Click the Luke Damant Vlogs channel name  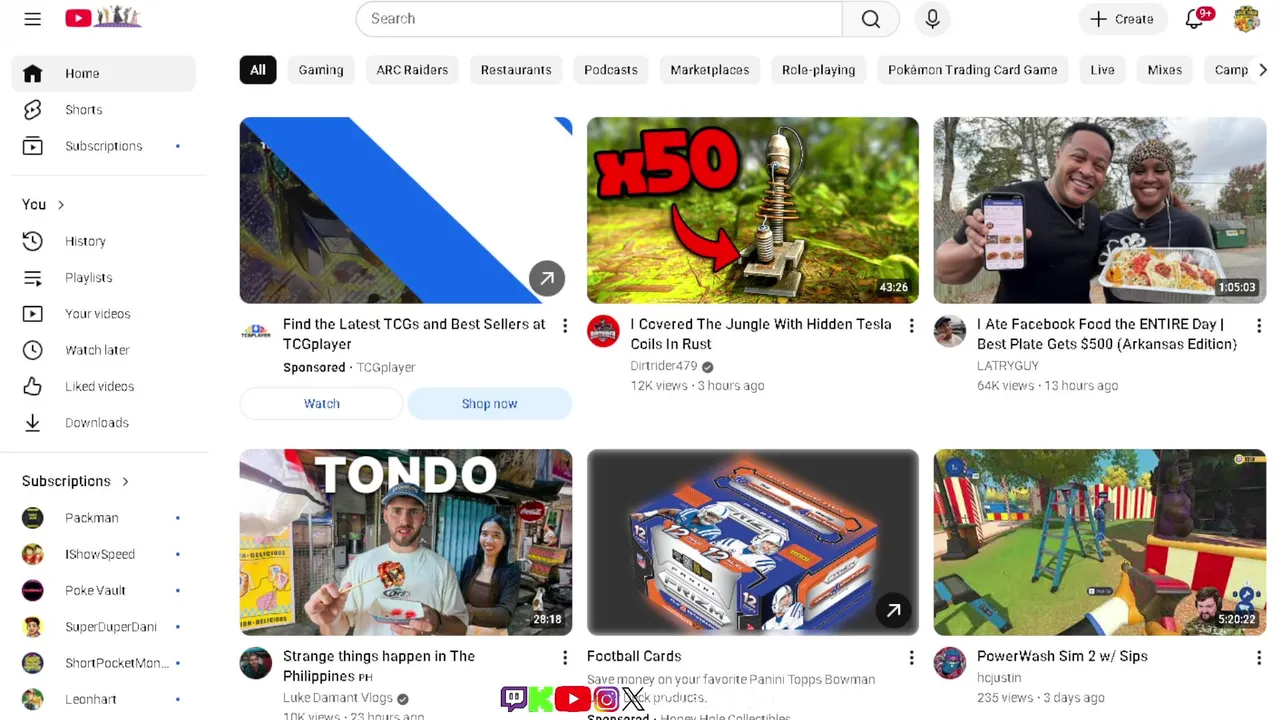point(338,698)
